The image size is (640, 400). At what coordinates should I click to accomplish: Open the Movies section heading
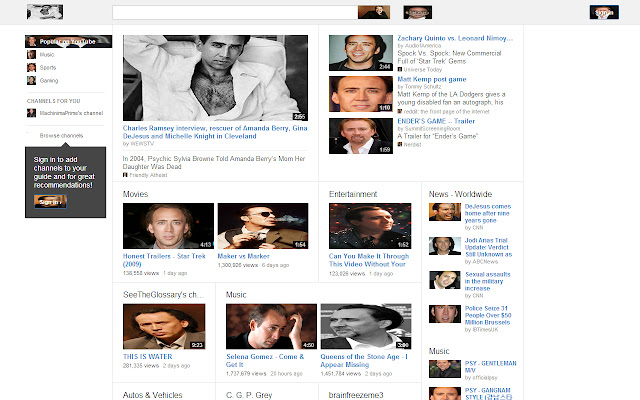136,194
